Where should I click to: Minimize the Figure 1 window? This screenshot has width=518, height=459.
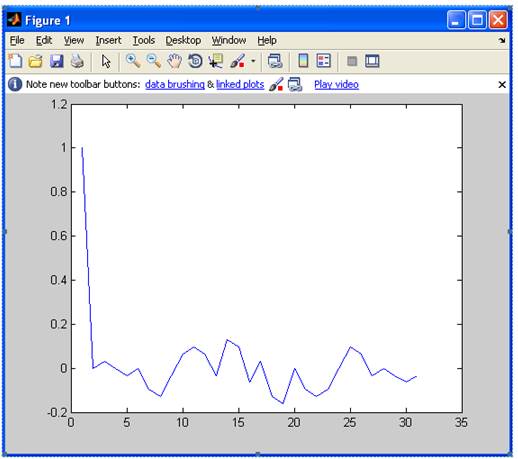pyautogui.click(x=456, y=20)
